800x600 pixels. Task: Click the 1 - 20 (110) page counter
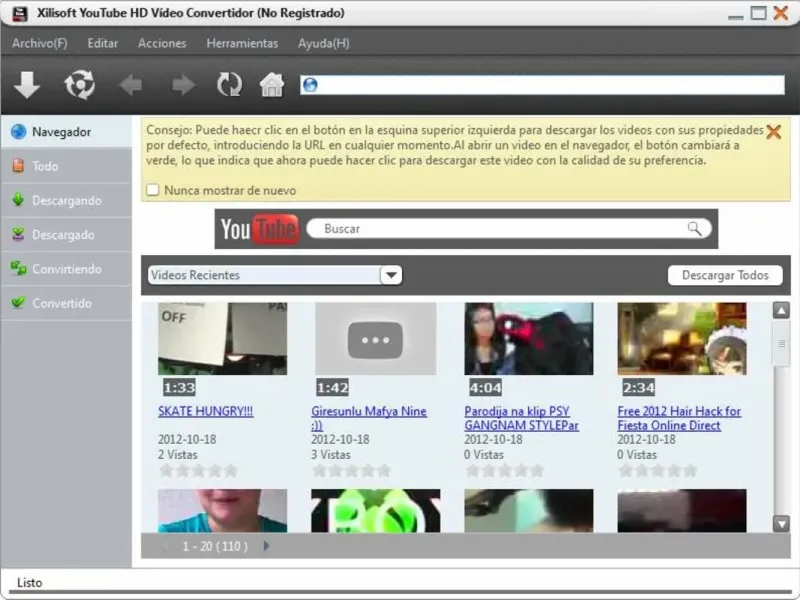point(215,546)
